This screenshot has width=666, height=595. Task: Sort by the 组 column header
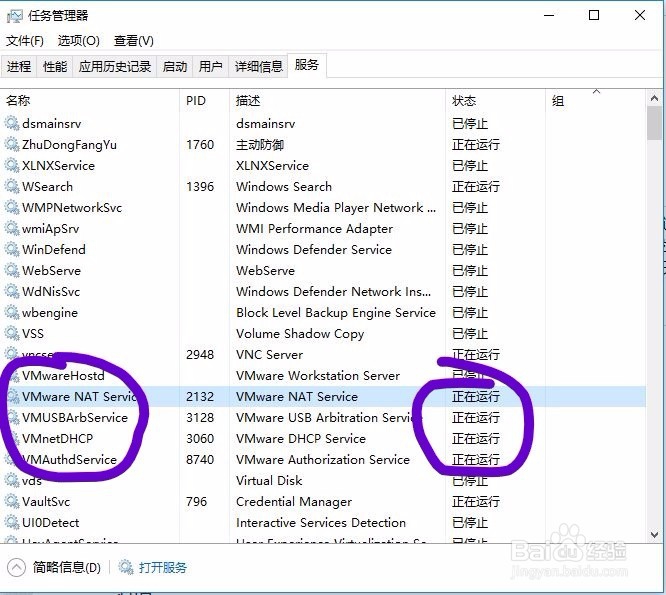point(595,101)
